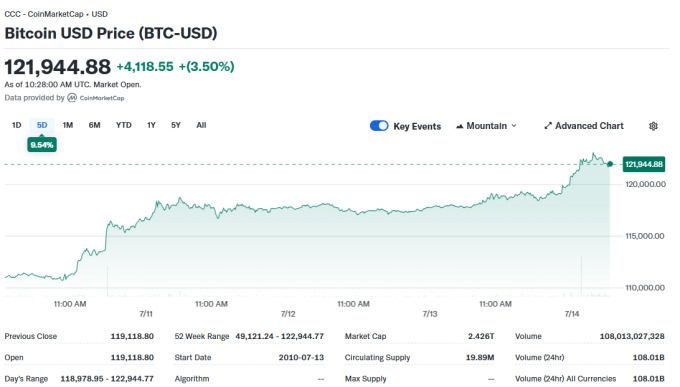The width and height of the screenshot is (680, 387).
Task: Switch to the 6M range
Action: [94, 125]
